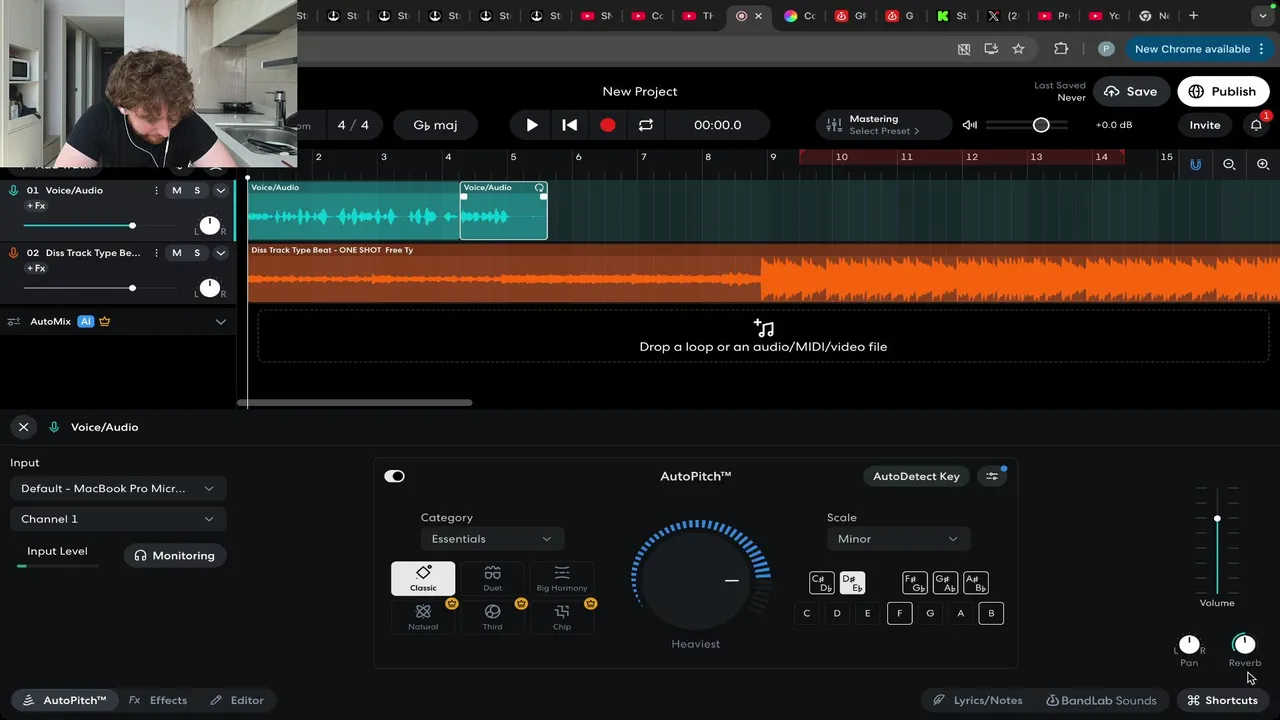Open the input device dropdown
1280x720 pixels.
click(118, 489)
